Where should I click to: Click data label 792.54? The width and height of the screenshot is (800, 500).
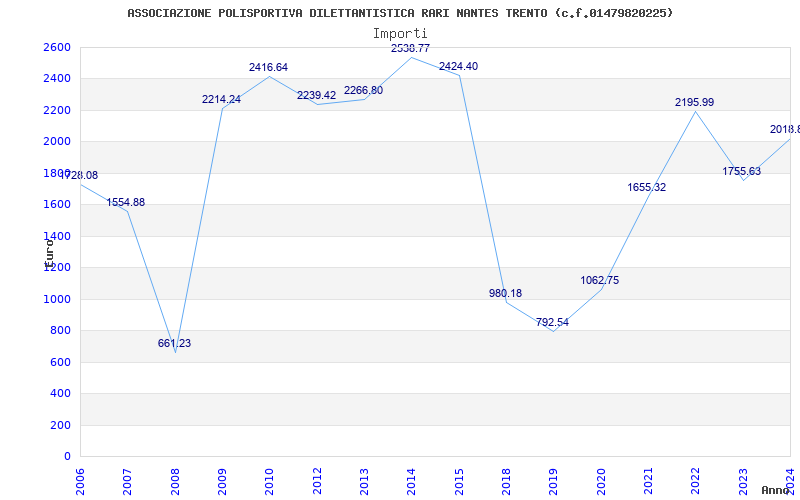pos(552,322)
